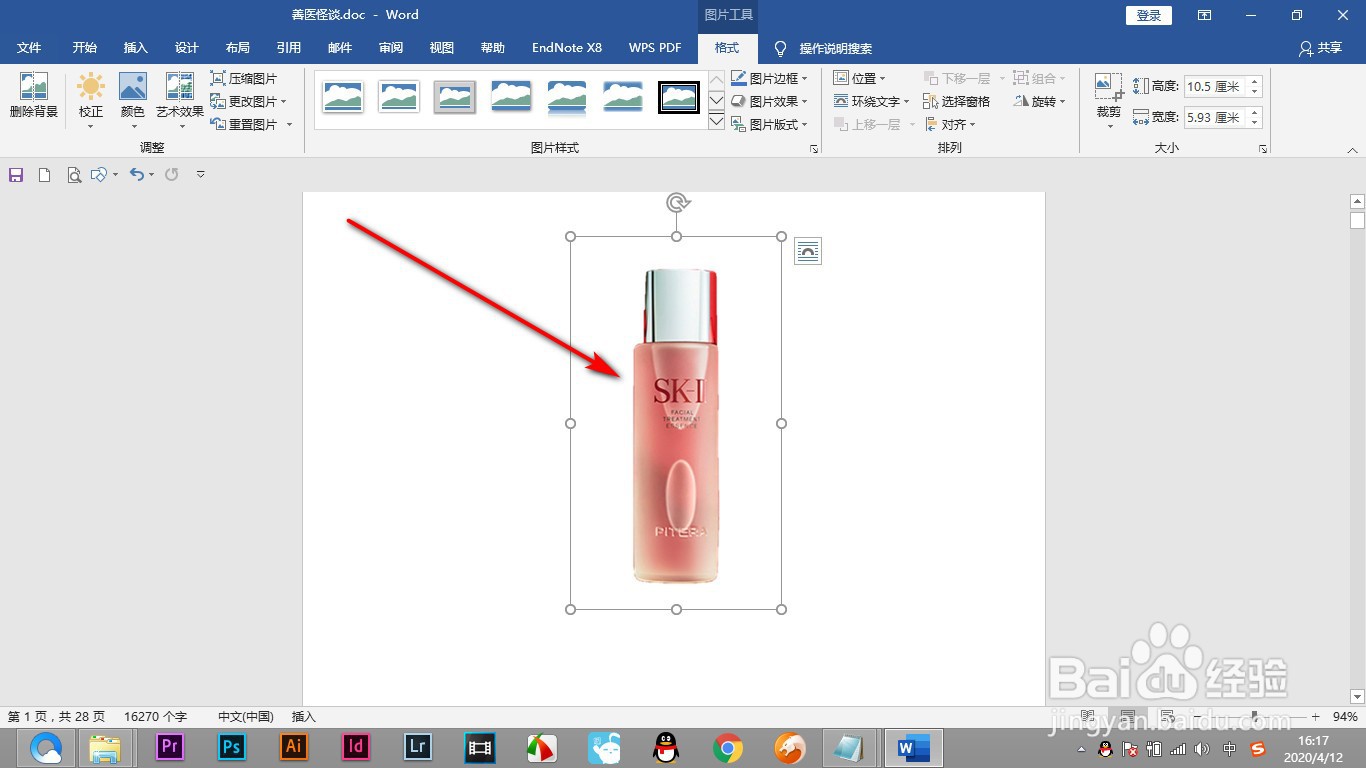Click the Print Preview icon in quick toolbar

tap(73, 175)
